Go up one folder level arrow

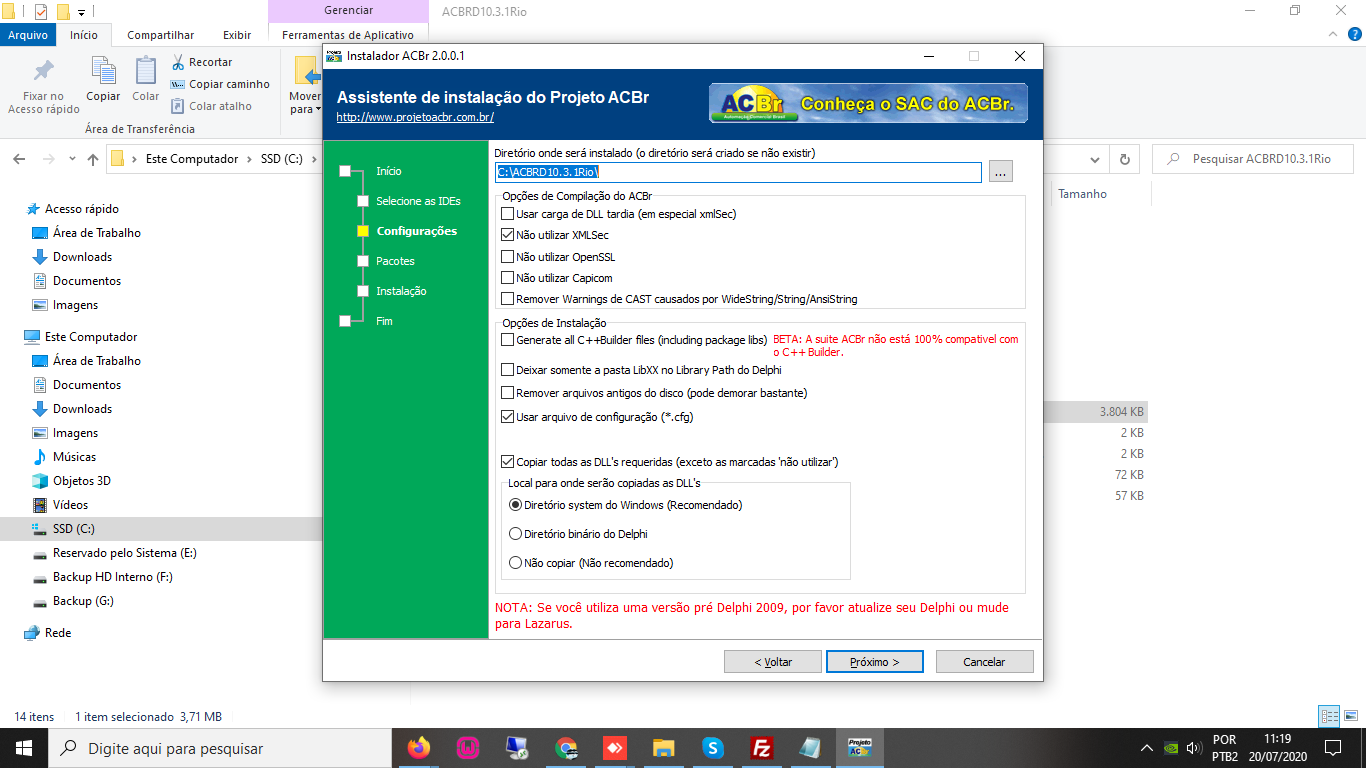(x=93, y=159)
